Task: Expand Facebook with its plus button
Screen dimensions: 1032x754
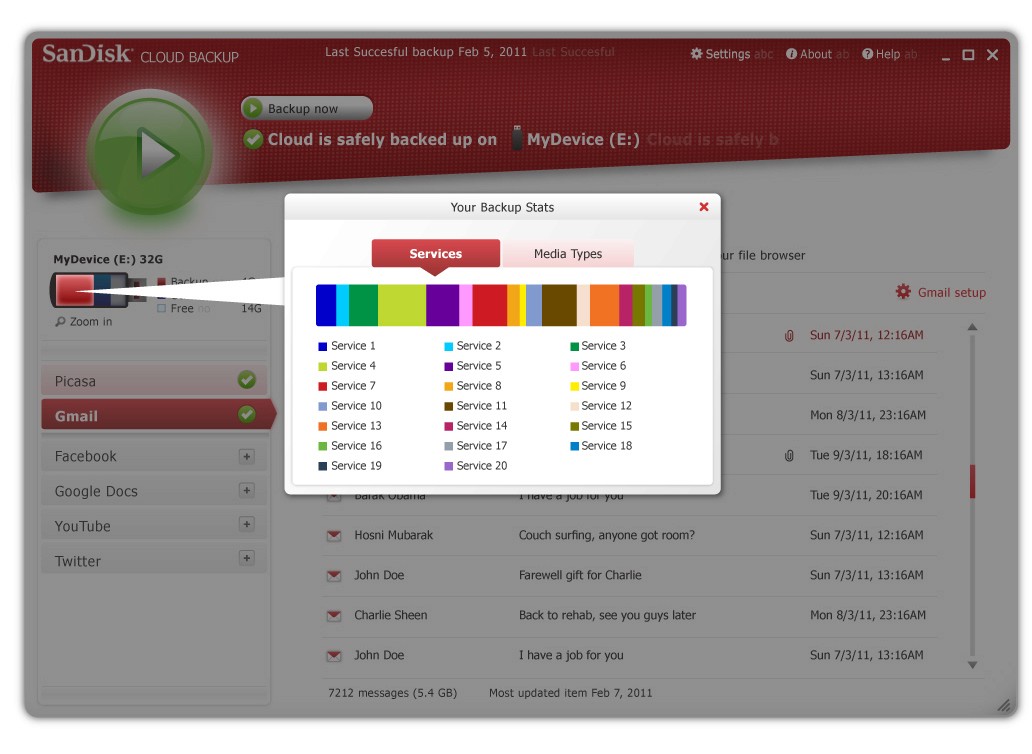Action: (x=246, y=456)
